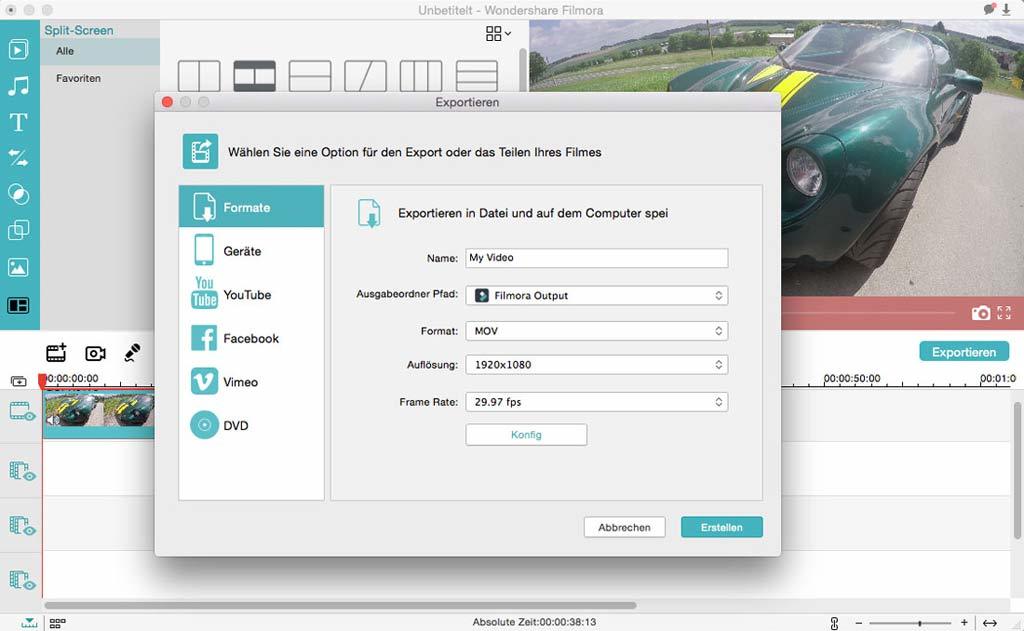Viewport: 1024px width, 631px height.
Task: Choose the selected dark split layout
Action: point(255,76)
